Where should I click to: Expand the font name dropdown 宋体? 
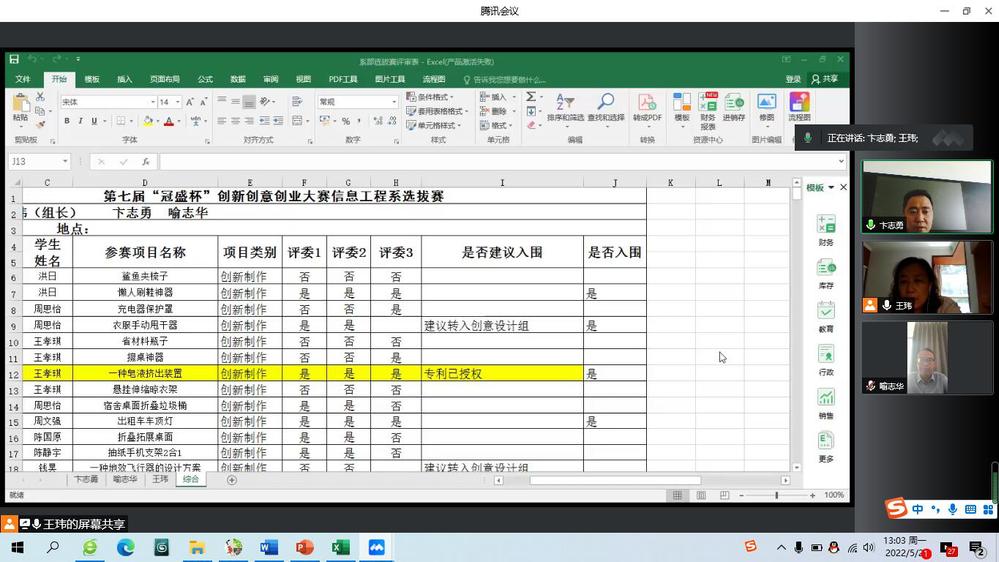[x=152, y=102]
